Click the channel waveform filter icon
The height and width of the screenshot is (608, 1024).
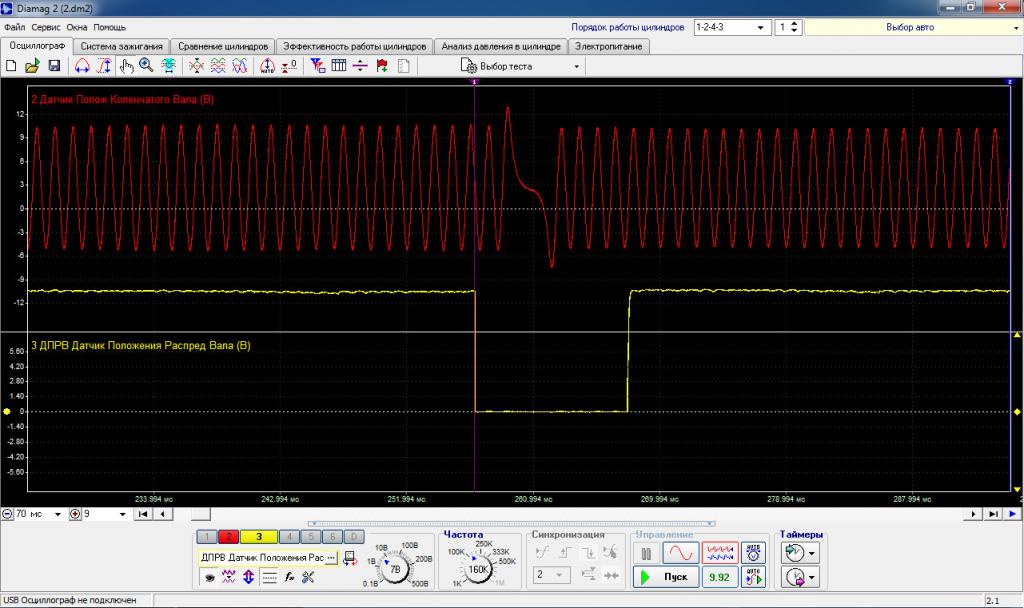[x=229, y=577]
